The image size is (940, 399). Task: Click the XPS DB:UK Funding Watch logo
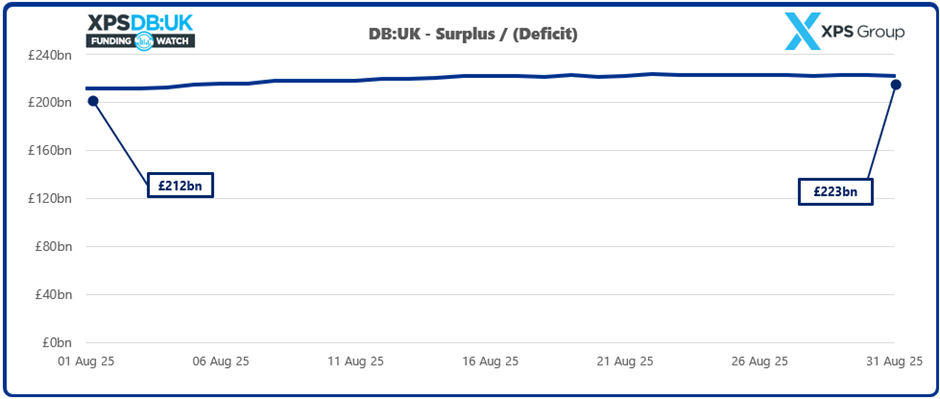click(x=141, y=32)
